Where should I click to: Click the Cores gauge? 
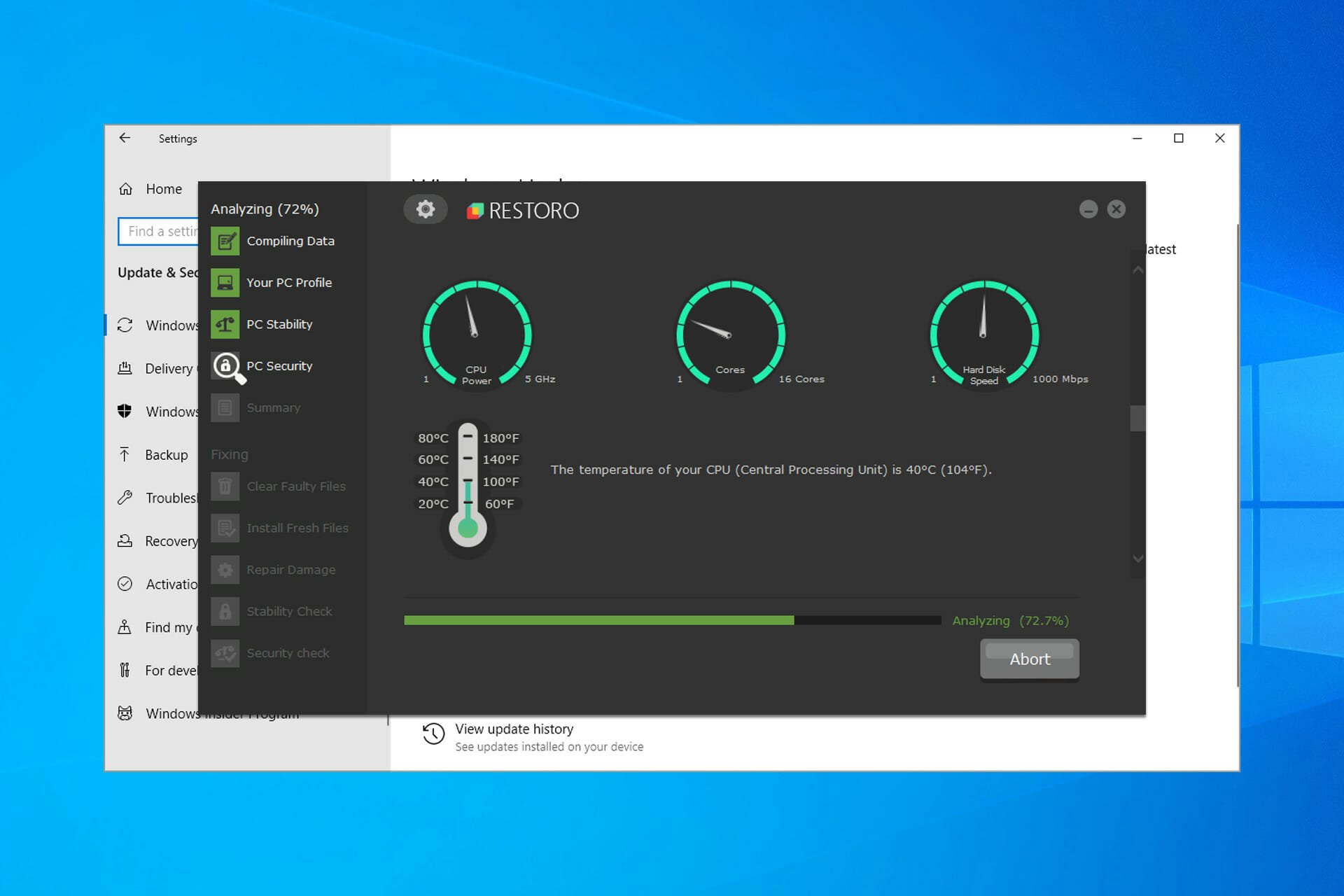pos(731,335)
